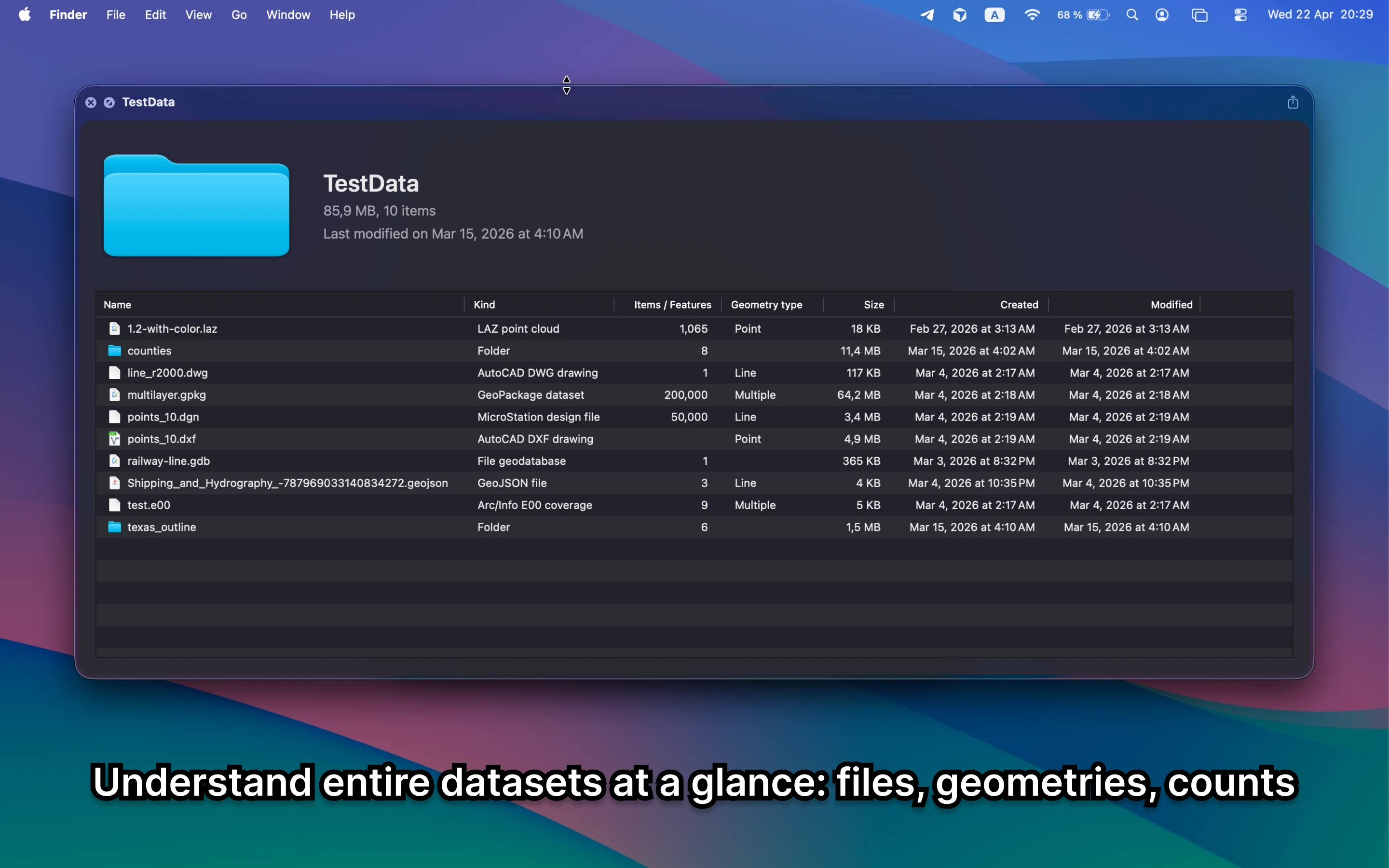Click the 200,000 features count
1389x868 pixels.
click(686, 394)
